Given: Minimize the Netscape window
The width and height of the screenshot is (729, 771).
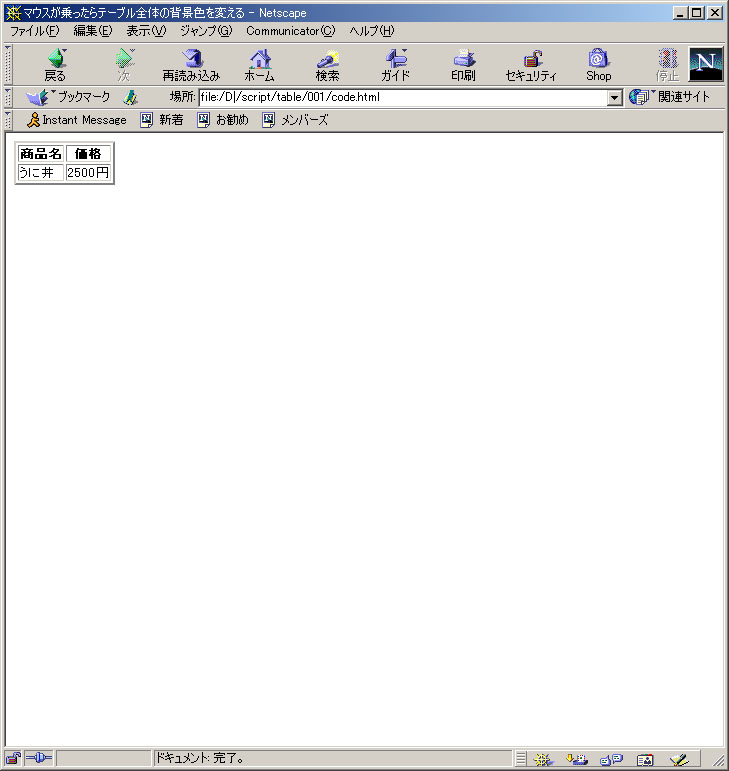Looking at the screenshot, I should (x=680, y=13).
